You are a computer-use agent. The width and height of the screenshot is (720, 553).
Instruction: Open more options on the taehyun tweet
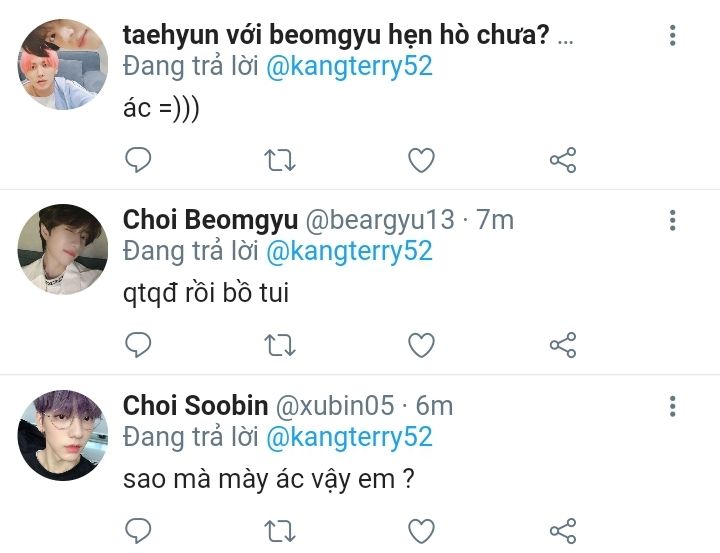[673, 36]
